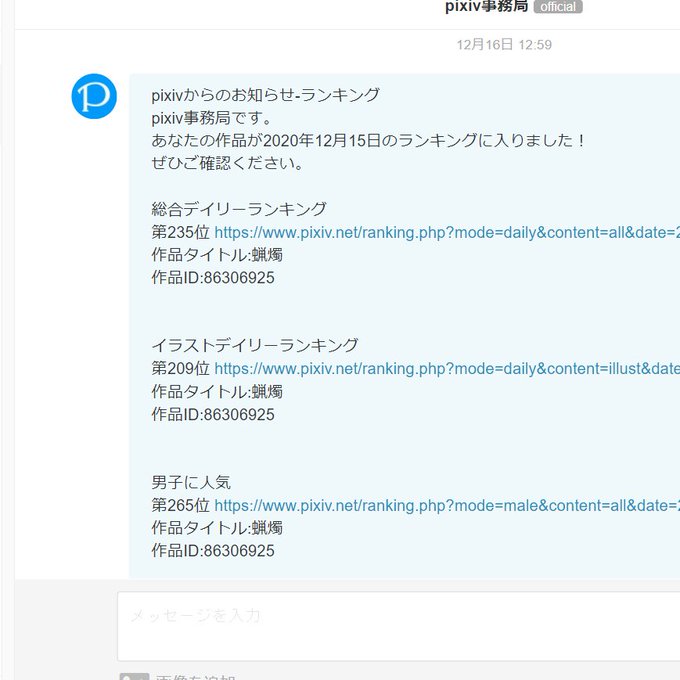
Task: Click the メッセージを入力 message input box
Action: (399, 626)
